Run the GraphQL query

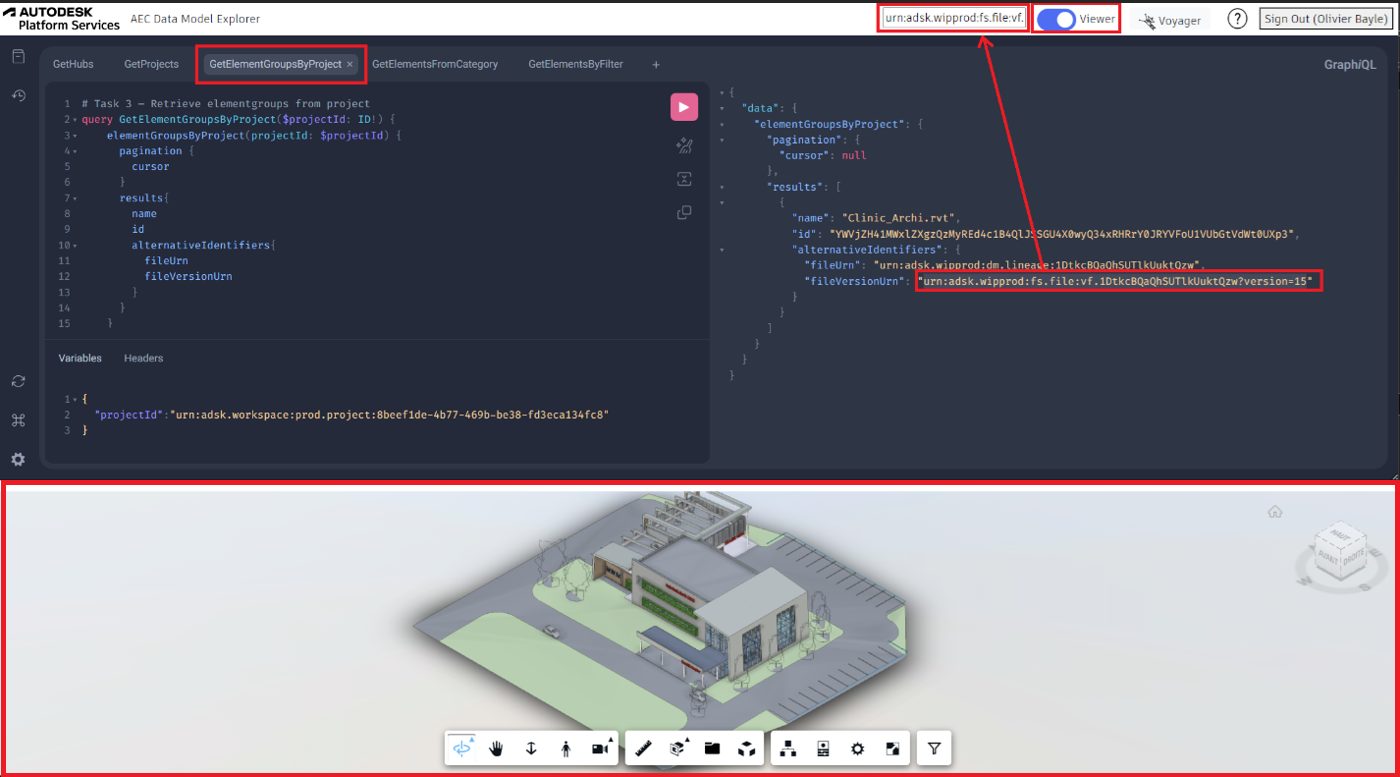coord(684,107)
